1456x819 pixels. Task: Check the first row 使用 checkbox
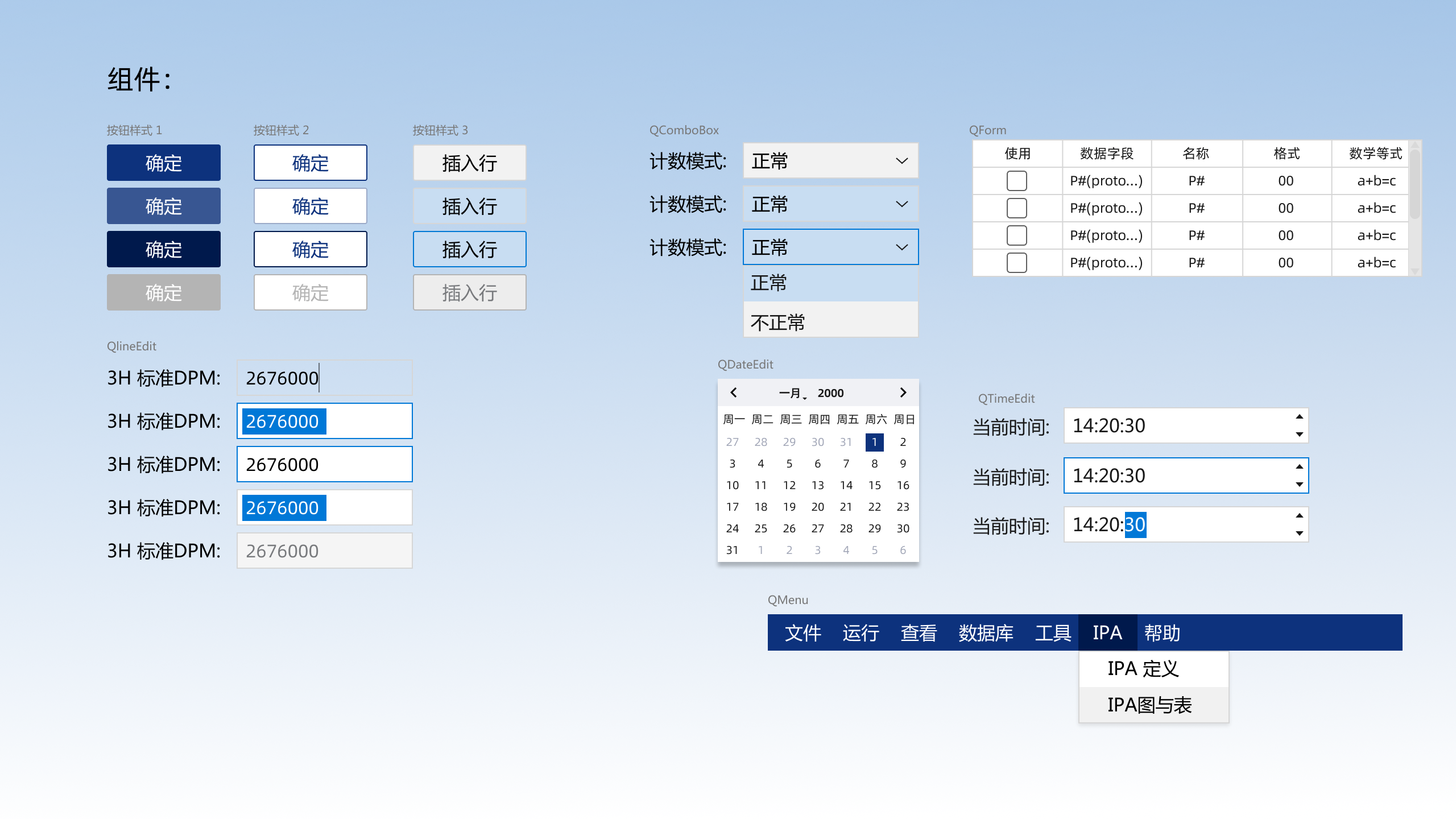(1016, 181)
